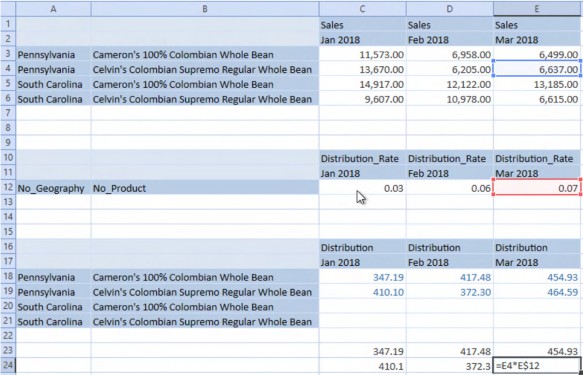Click Pennsylvania cell in row 4
The height and width of the screenshot is (375, 583).
coord(53,69)
